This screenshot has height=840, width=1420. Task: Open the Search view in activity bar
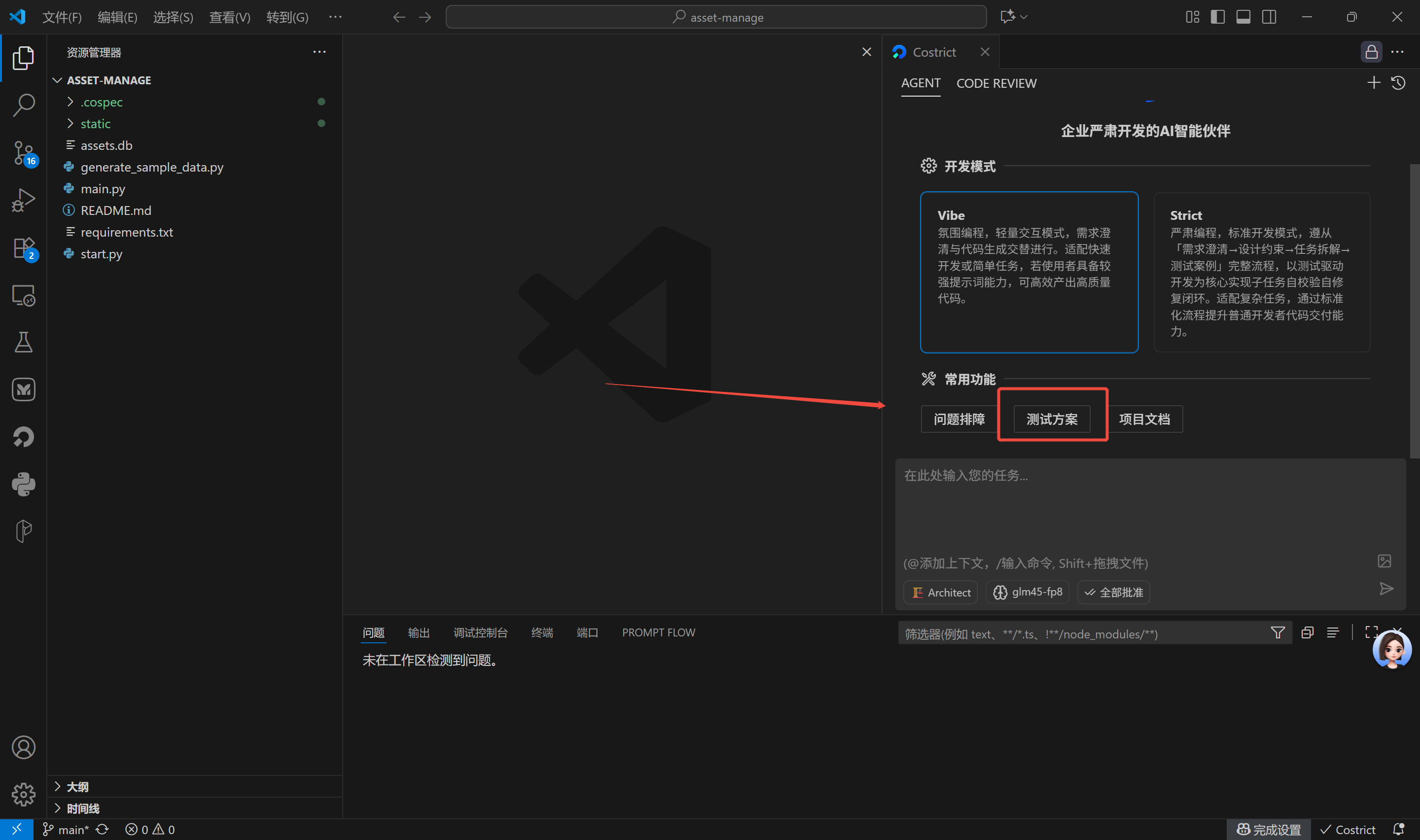tap(23, 105)
